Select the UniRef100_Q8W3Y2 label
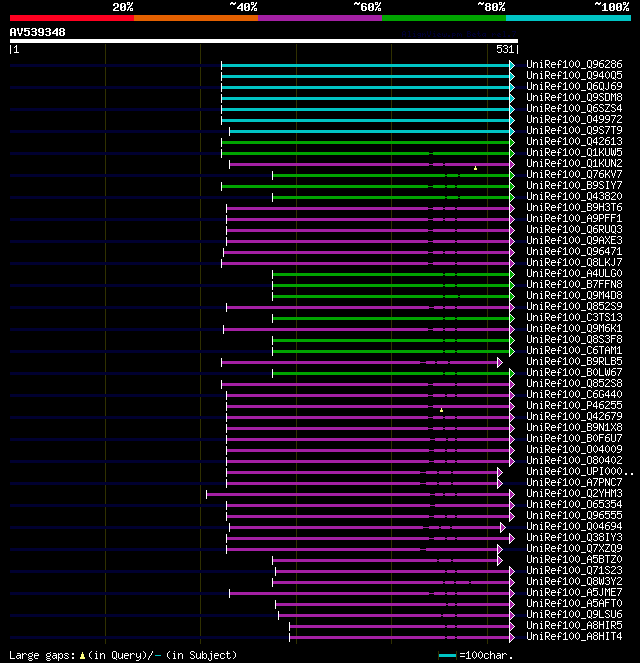 [x=574, y=581]
